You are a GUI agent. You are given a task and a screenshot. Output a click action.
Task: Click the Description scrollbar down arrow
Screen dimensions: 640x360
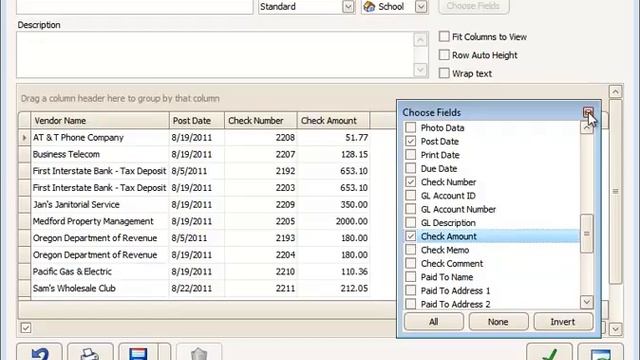[420, 69]
